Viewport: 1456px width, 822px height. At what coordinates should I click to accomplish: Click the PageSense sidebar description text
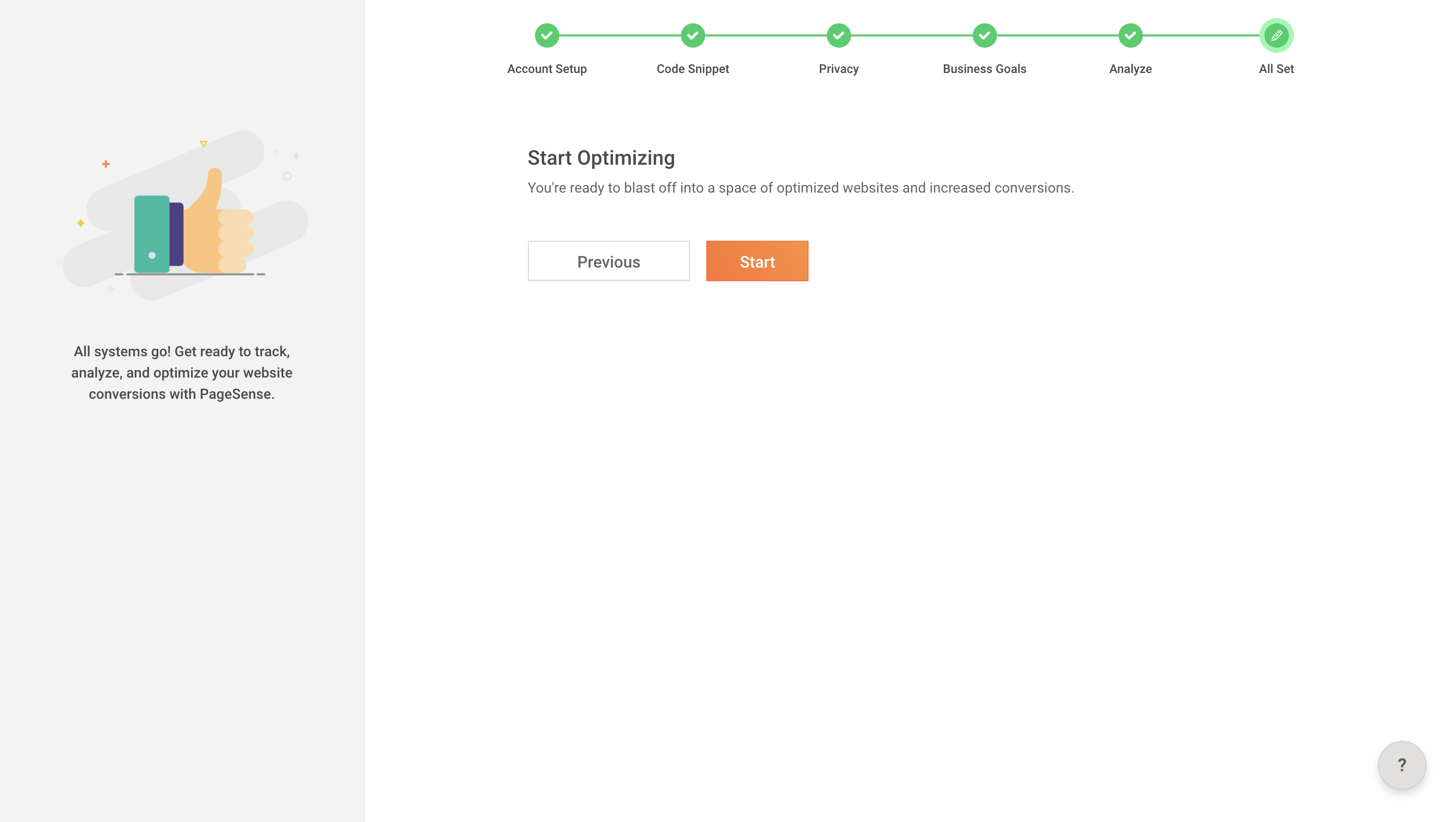click(181, 372)
